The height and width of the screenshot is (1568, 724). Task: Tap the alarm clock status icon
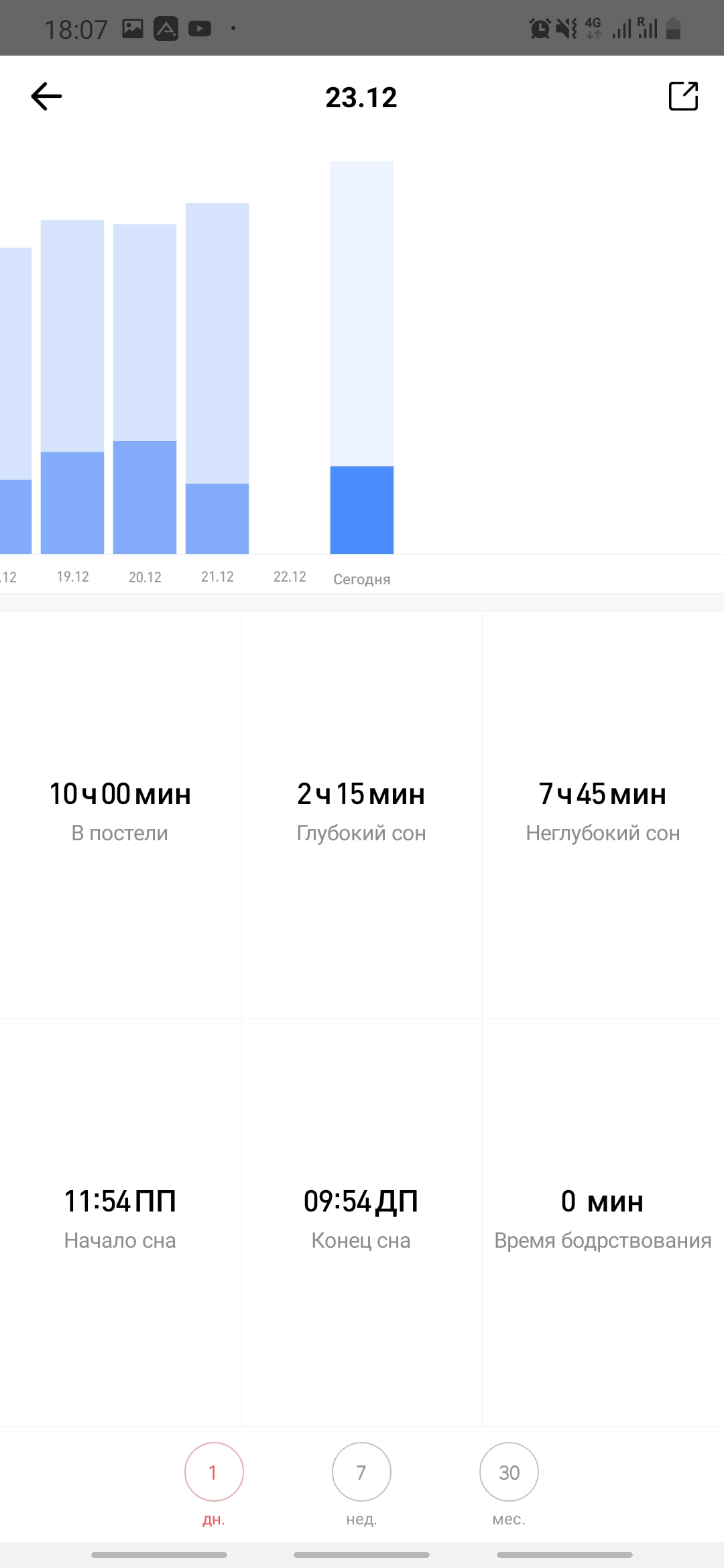click(x=540, y=29)
